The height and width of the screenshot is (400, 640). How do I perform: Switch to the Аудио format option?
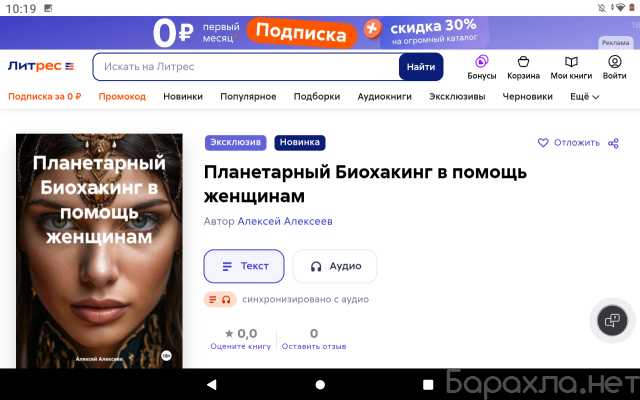[x=335, y=266]
